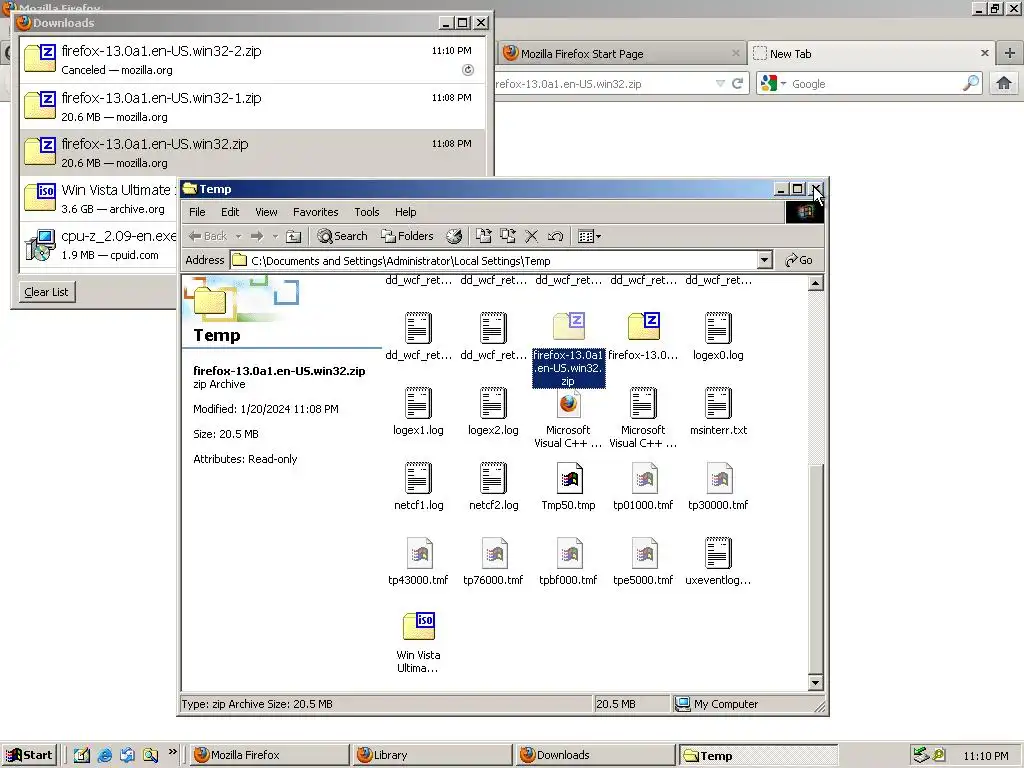Toggle the Folders pane
This screenshot has height=768, width=1024.
click(408, 236)
